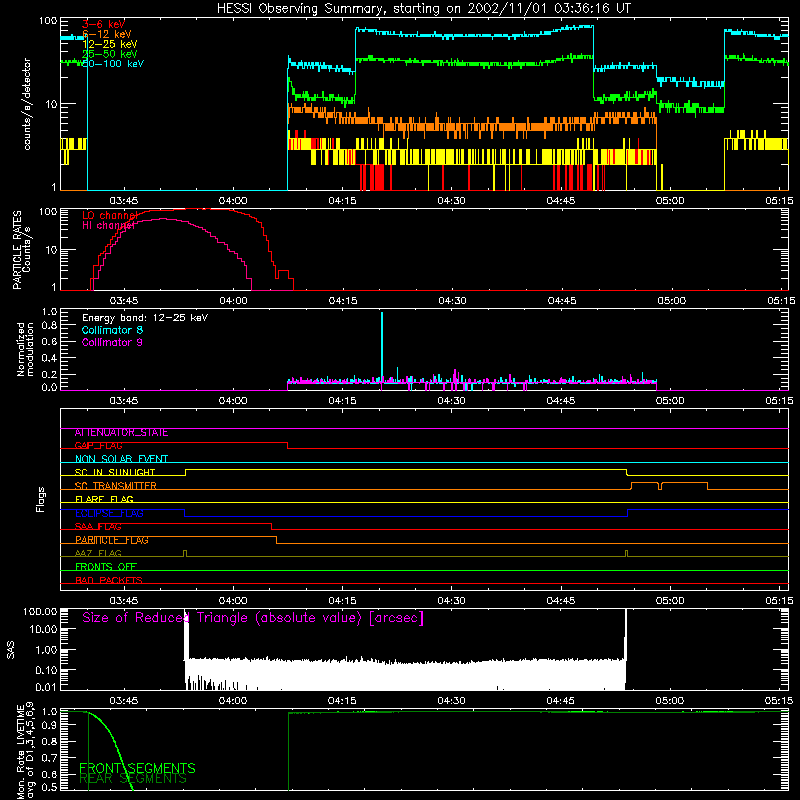Click the 'Size of Reduced Triangle' plot title
Image resolution: width=800 pixels, height=800 pixels.
[x=253, y=618]
